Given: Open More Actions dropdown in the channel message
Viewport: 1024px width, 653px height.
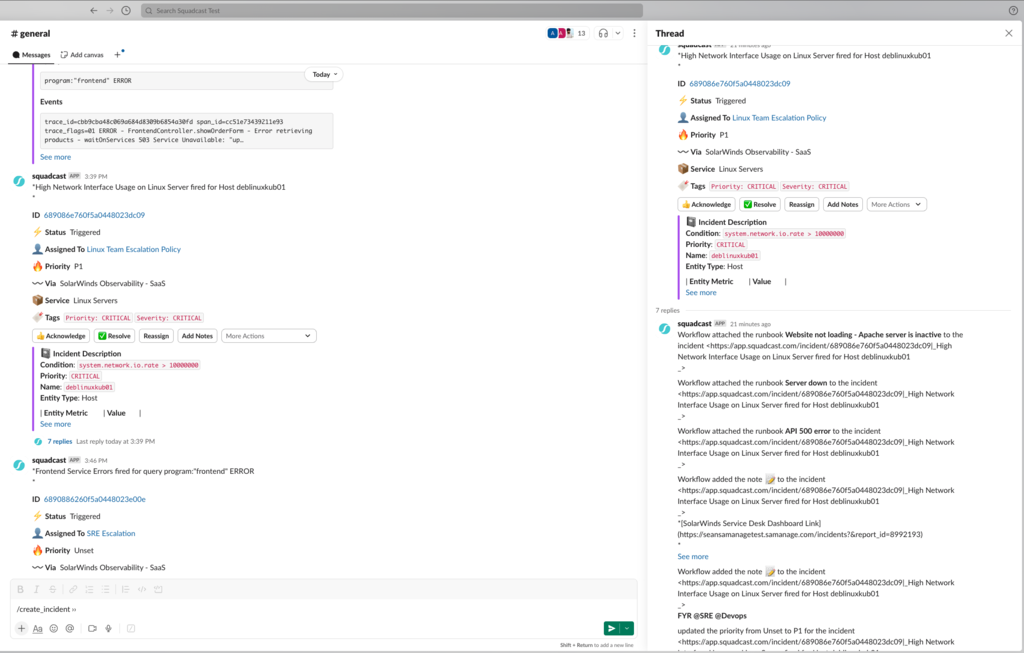Looking at the screenshot, I should (x=268, y=336).
